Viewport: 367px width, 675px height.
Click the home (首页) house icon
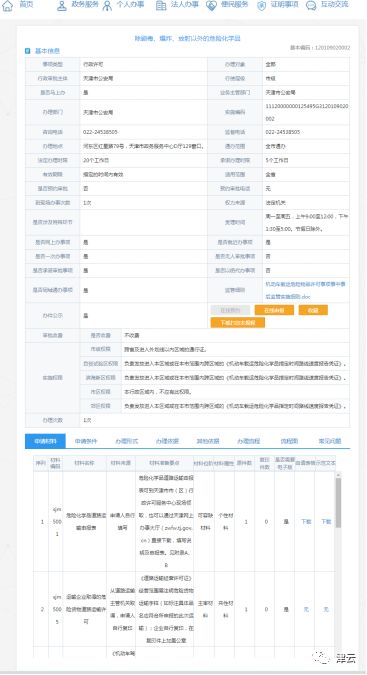pos(7,5)
